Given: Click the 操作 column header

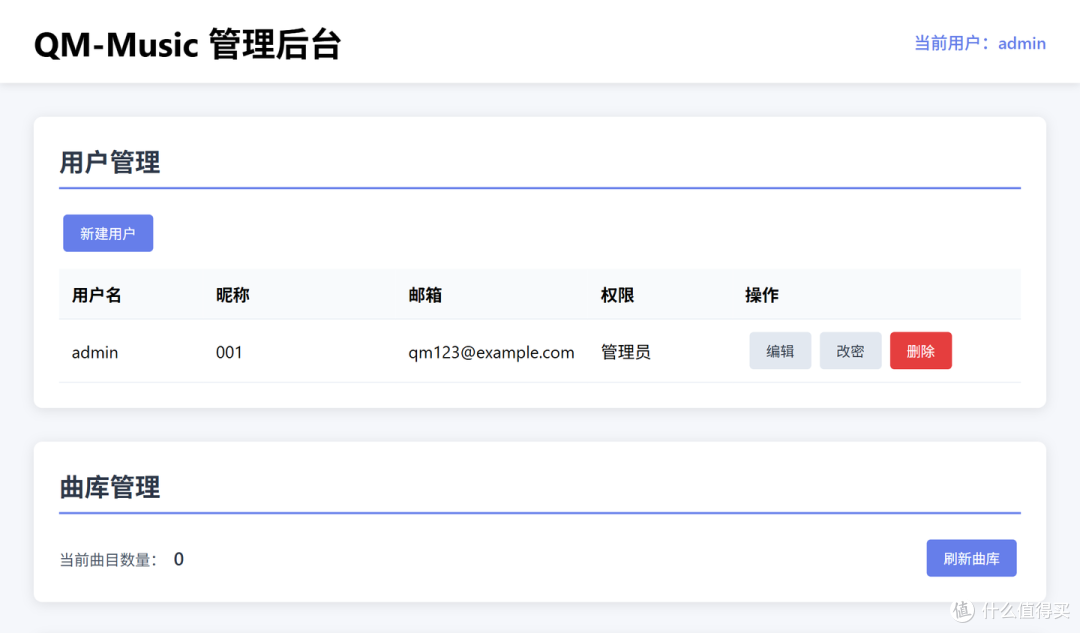Looking at the screenshot, I should (x=761, y=295).
